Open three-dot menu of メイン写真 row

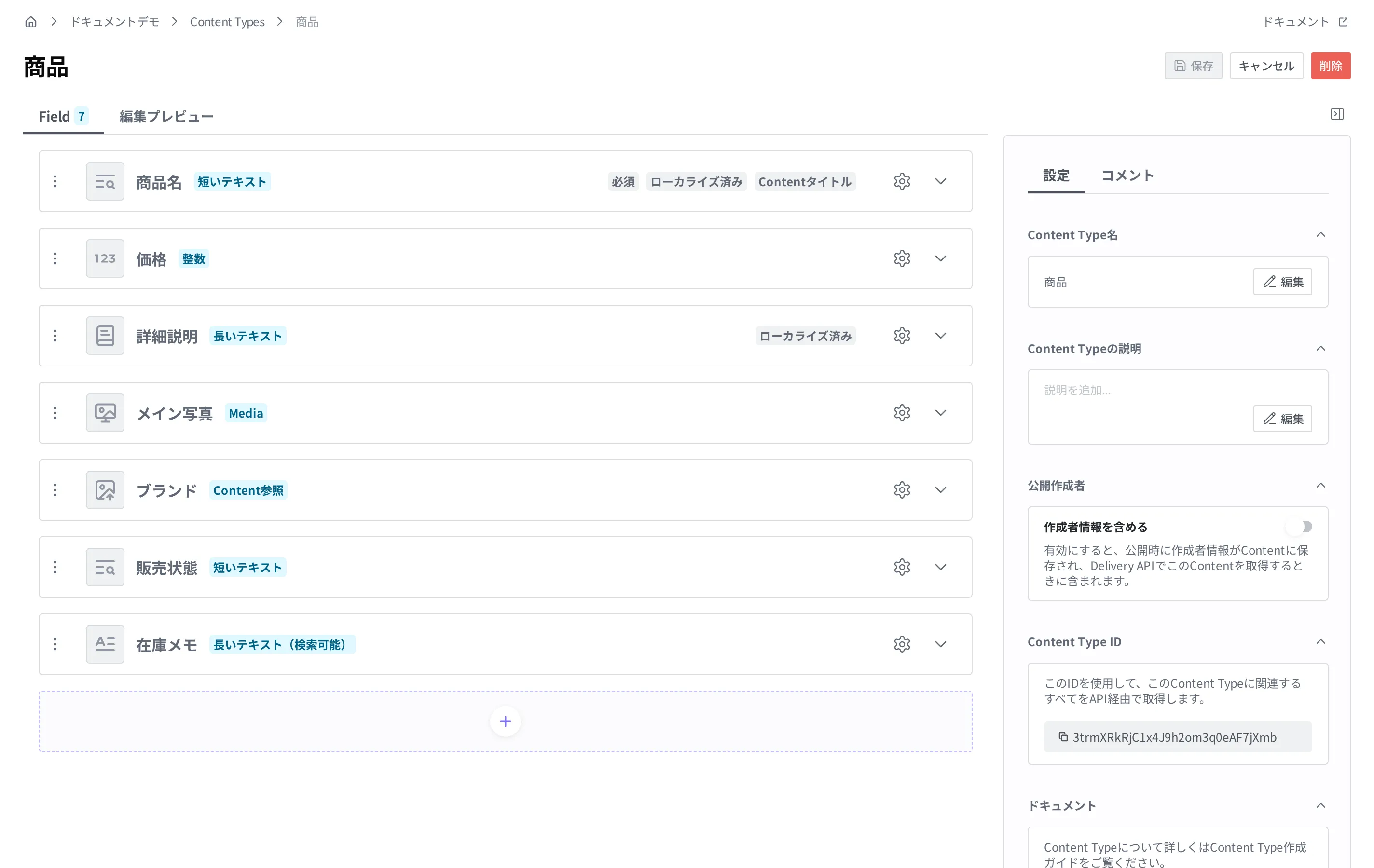click(x=55, y=412)
